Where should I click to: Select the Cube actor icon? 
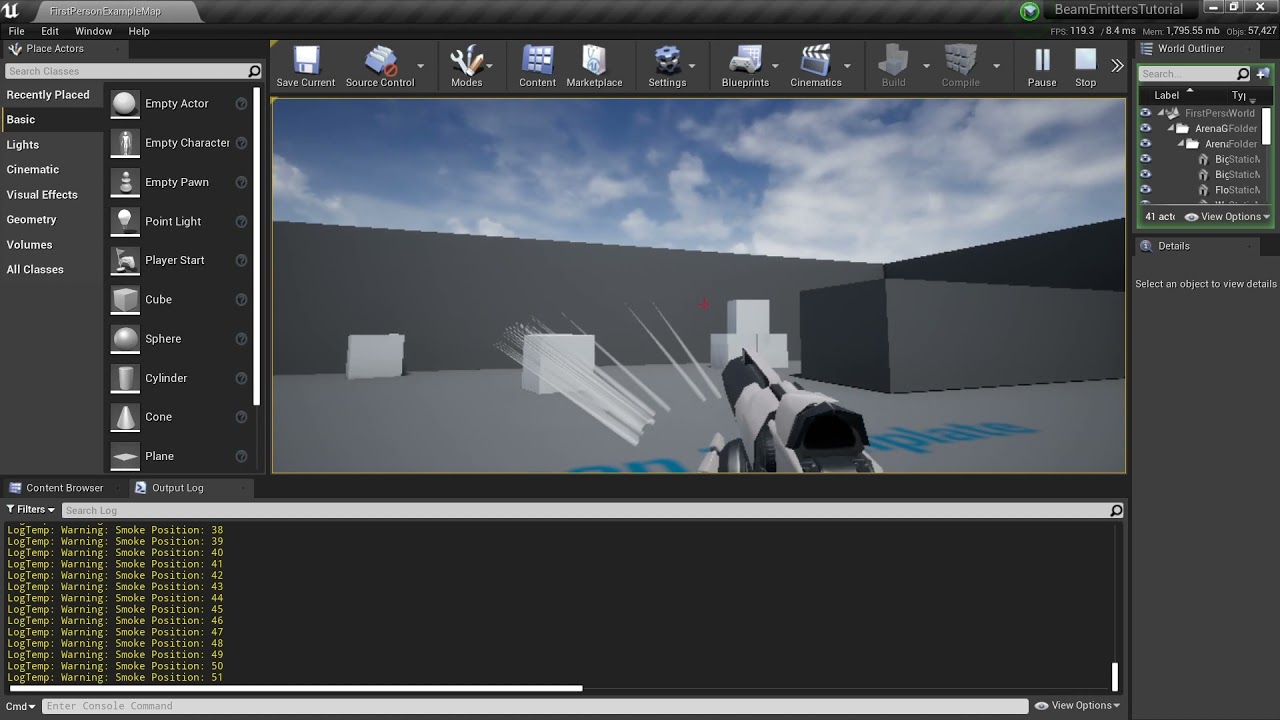pyautogui.click(x=125, y=299)
